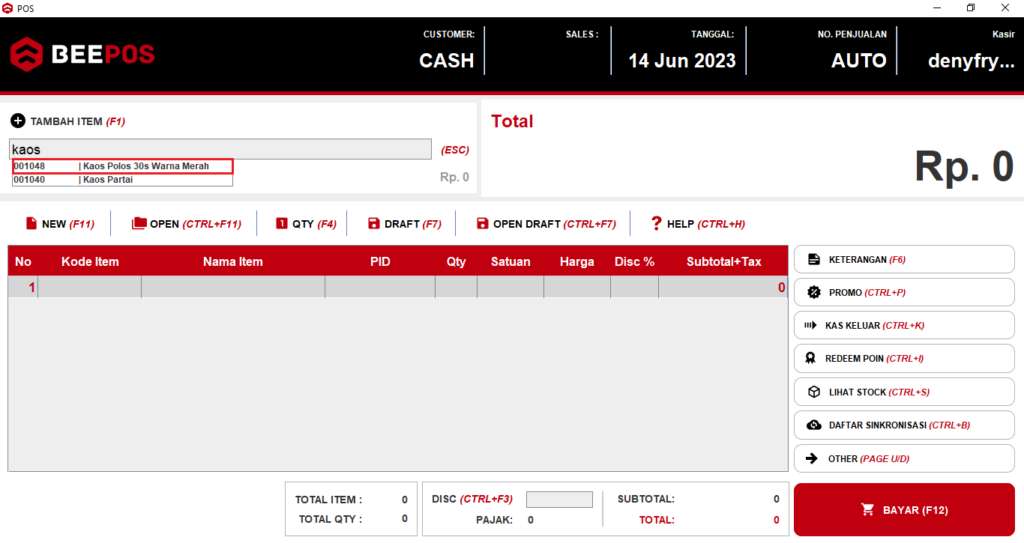
Task: Click the Harga column header
Action: point(577,261)
